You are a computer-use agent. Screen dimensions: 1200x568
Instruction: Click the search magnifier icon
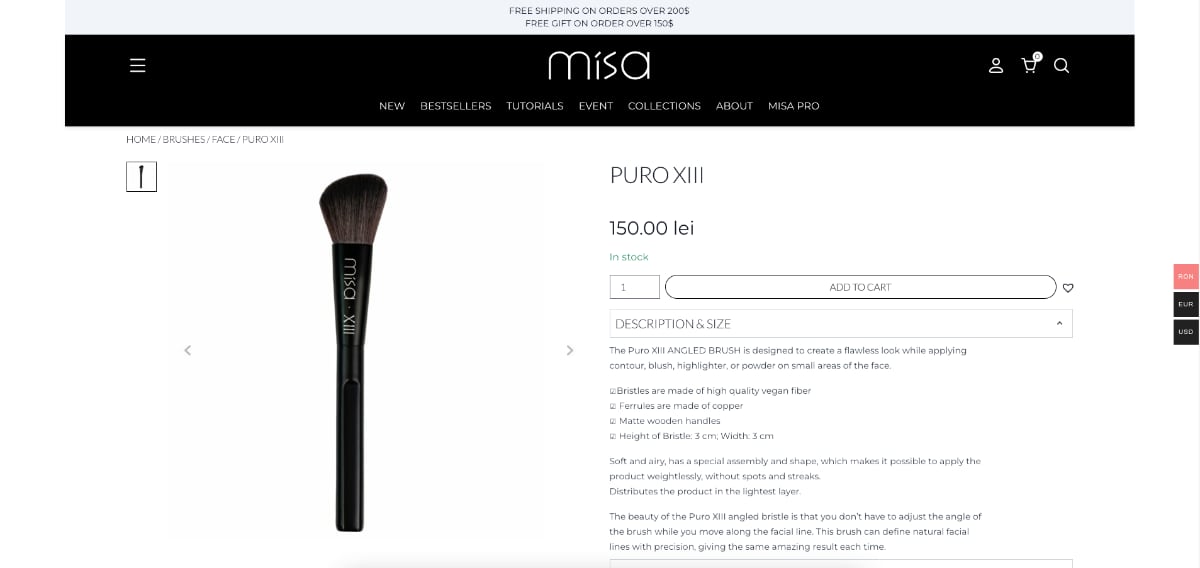pos(1062,65)
